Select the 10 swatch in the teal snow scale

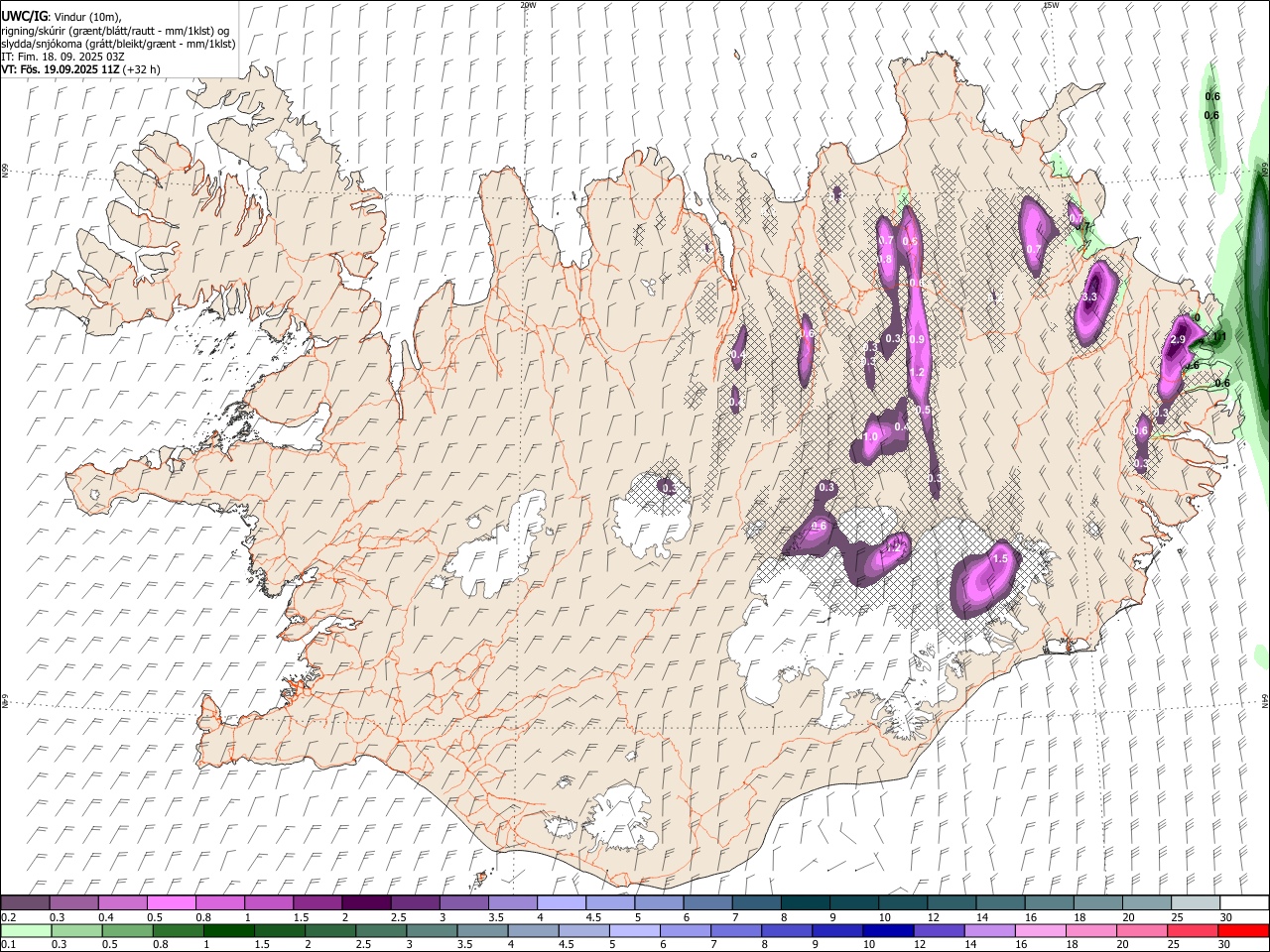click(x=903, y=903)
